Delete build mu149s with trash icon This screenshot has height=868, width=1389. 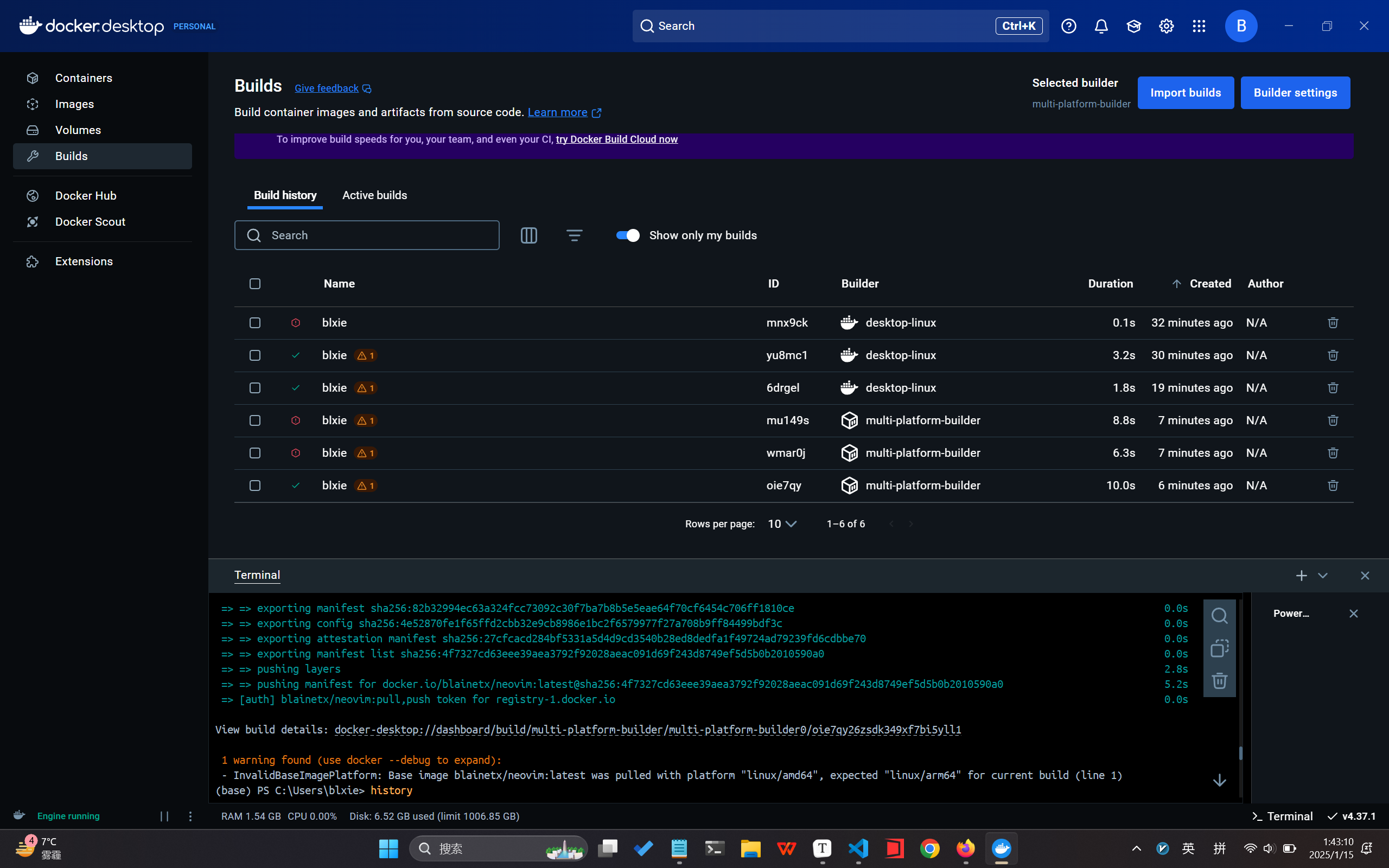click(1333, 420)
